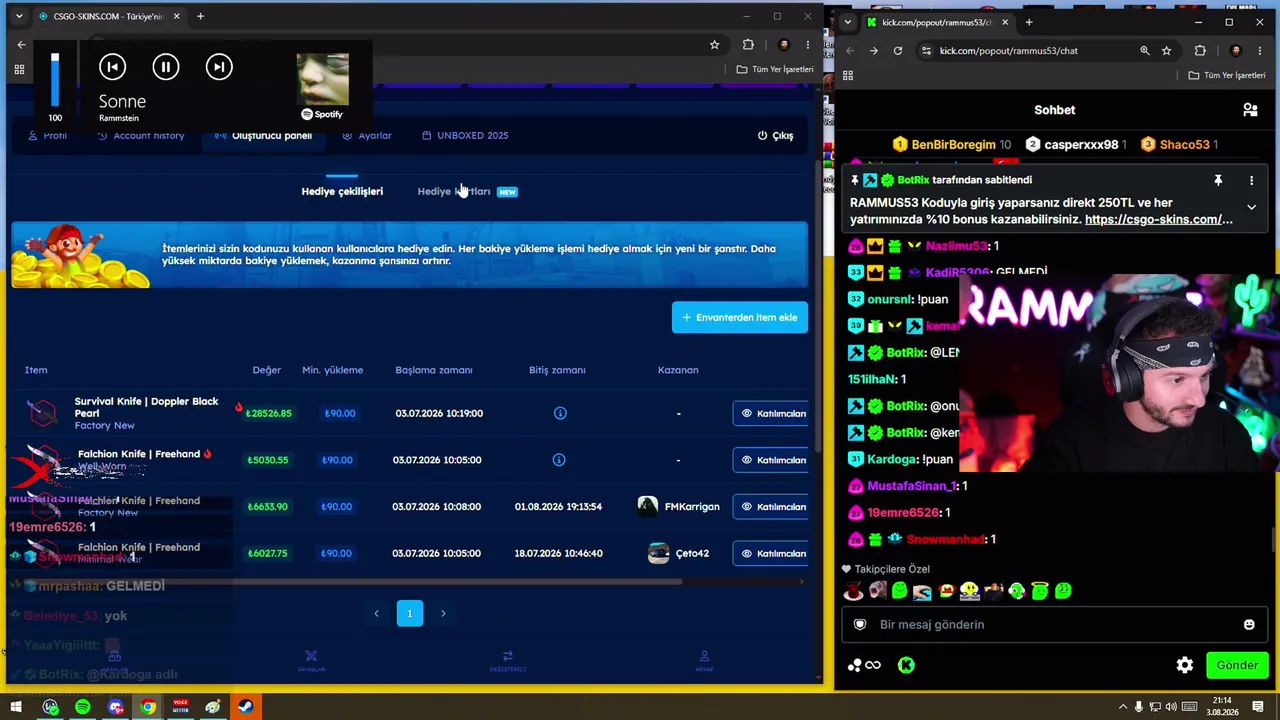Image resolution: width=1280 pixels, height=720 pixels.
Task: Open the UNBOXED 2025 menu item
Action: click(465, 135)
